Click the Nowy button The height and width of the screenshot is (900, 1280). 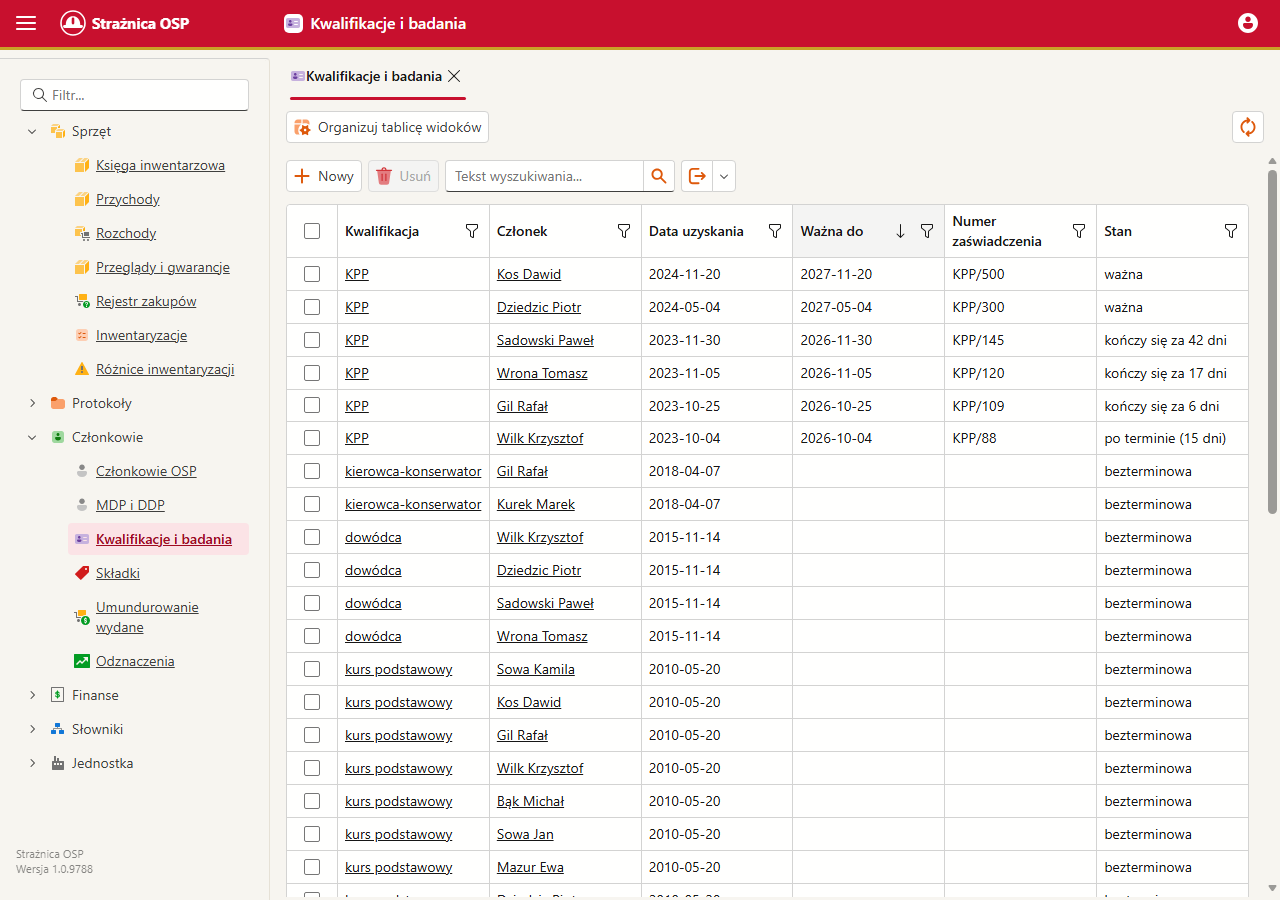[324, 176]
